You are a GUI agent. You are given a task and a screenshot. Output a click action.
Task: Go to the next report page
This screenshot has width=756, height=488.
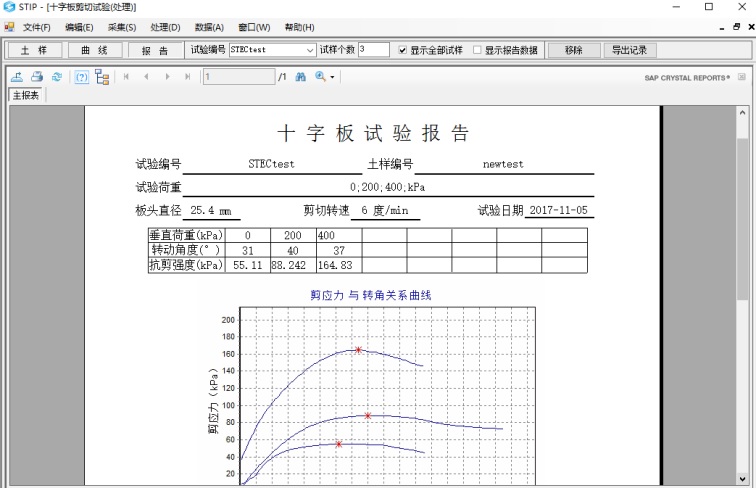tap(167, 76)
